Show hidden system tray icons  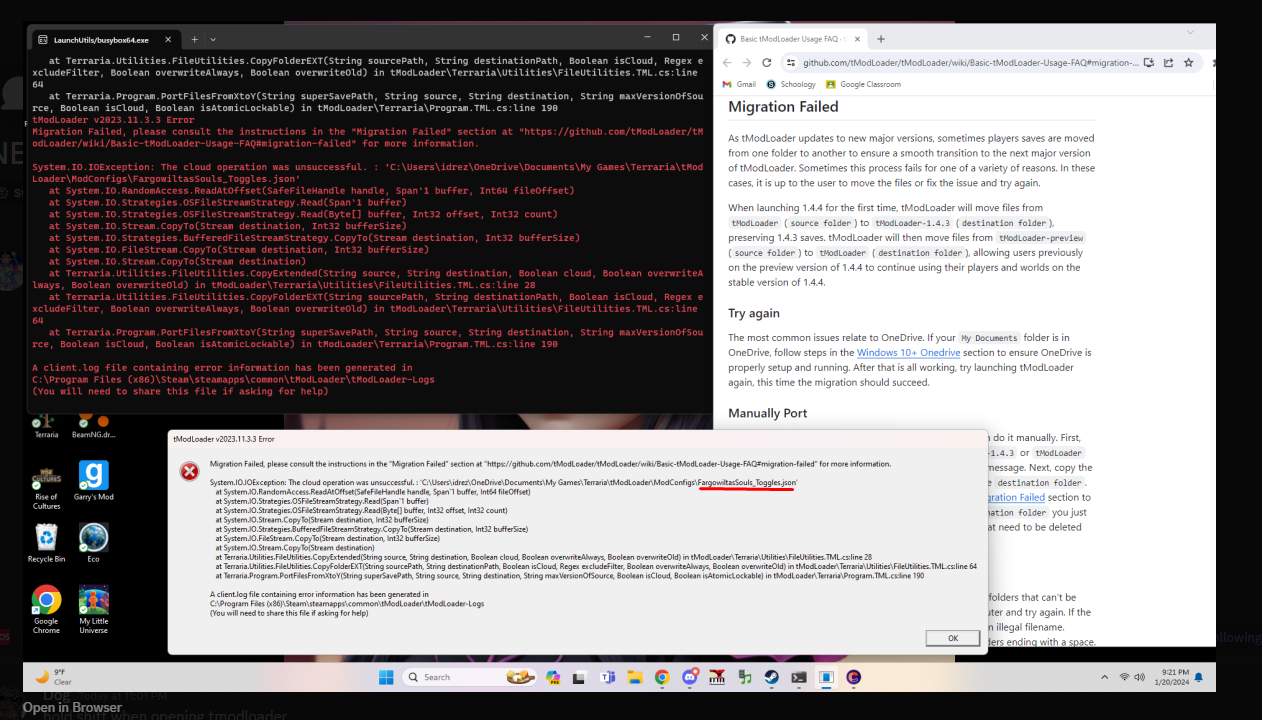1107,677
